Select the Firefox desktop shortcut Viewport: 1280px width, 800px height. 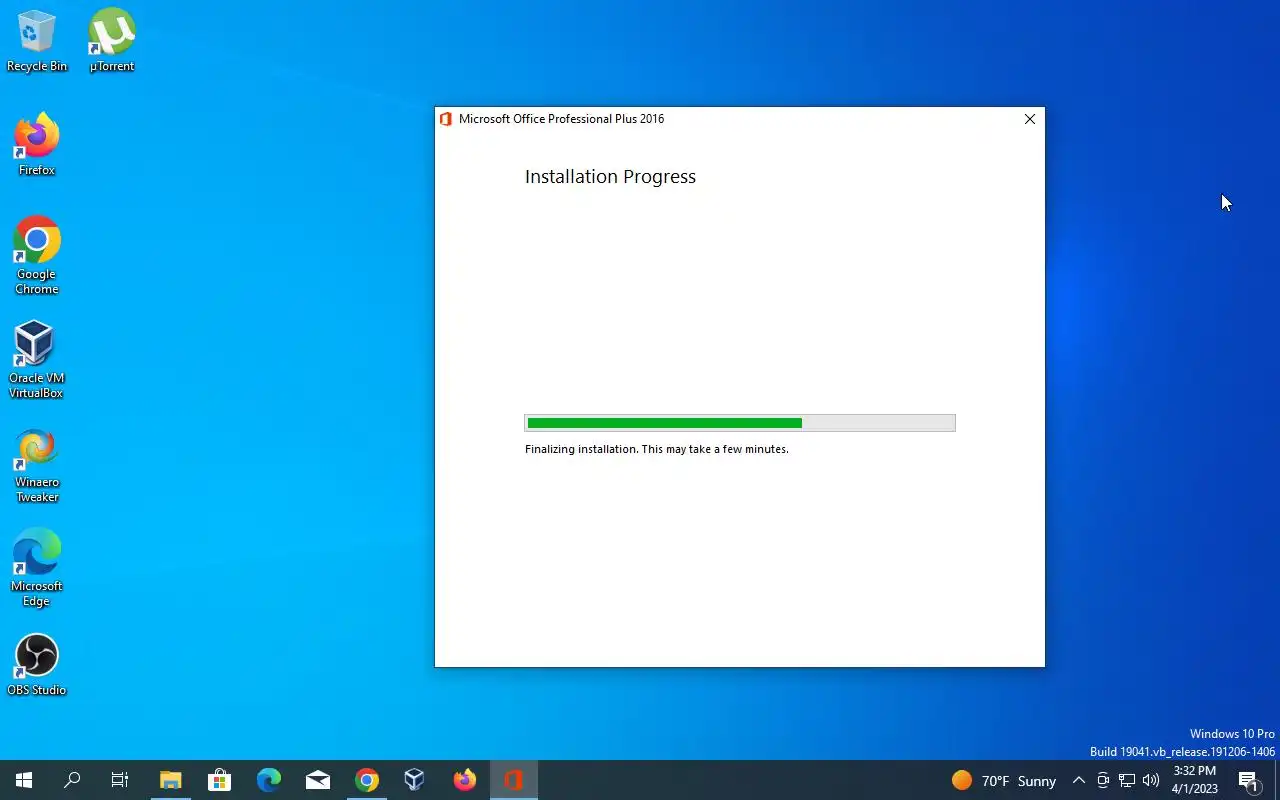tap(37, 145)
